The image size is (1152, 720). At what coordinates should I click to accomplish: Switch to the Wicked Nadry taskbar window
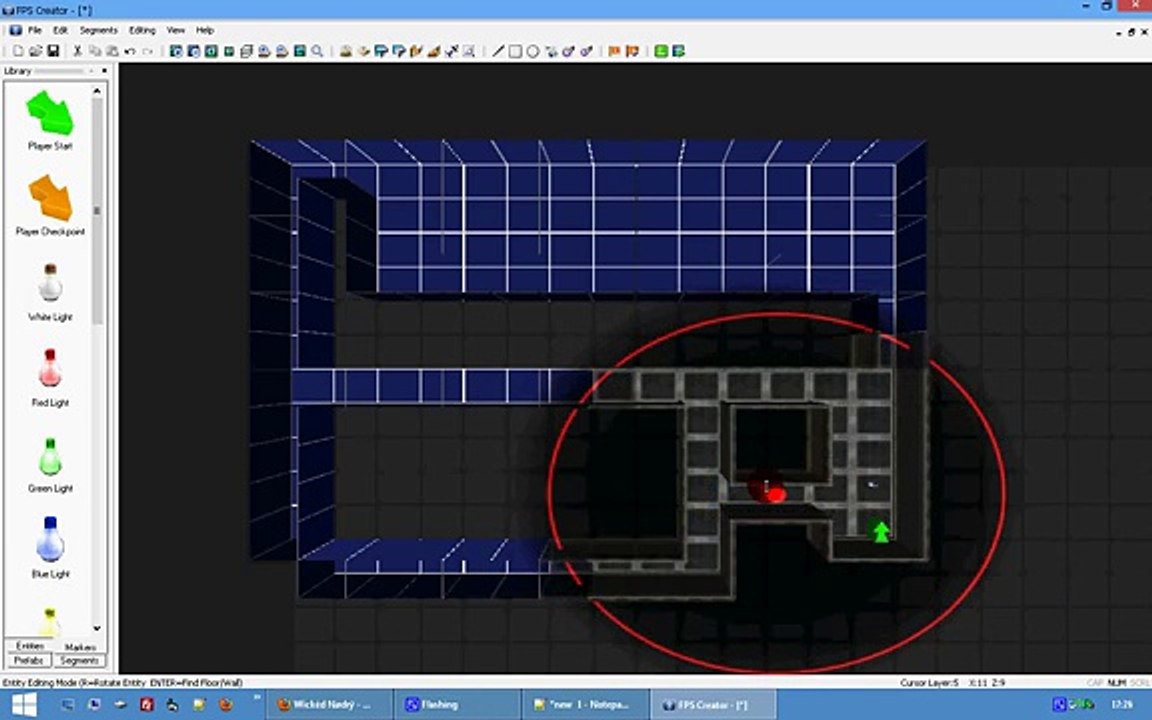coord(329,705)
